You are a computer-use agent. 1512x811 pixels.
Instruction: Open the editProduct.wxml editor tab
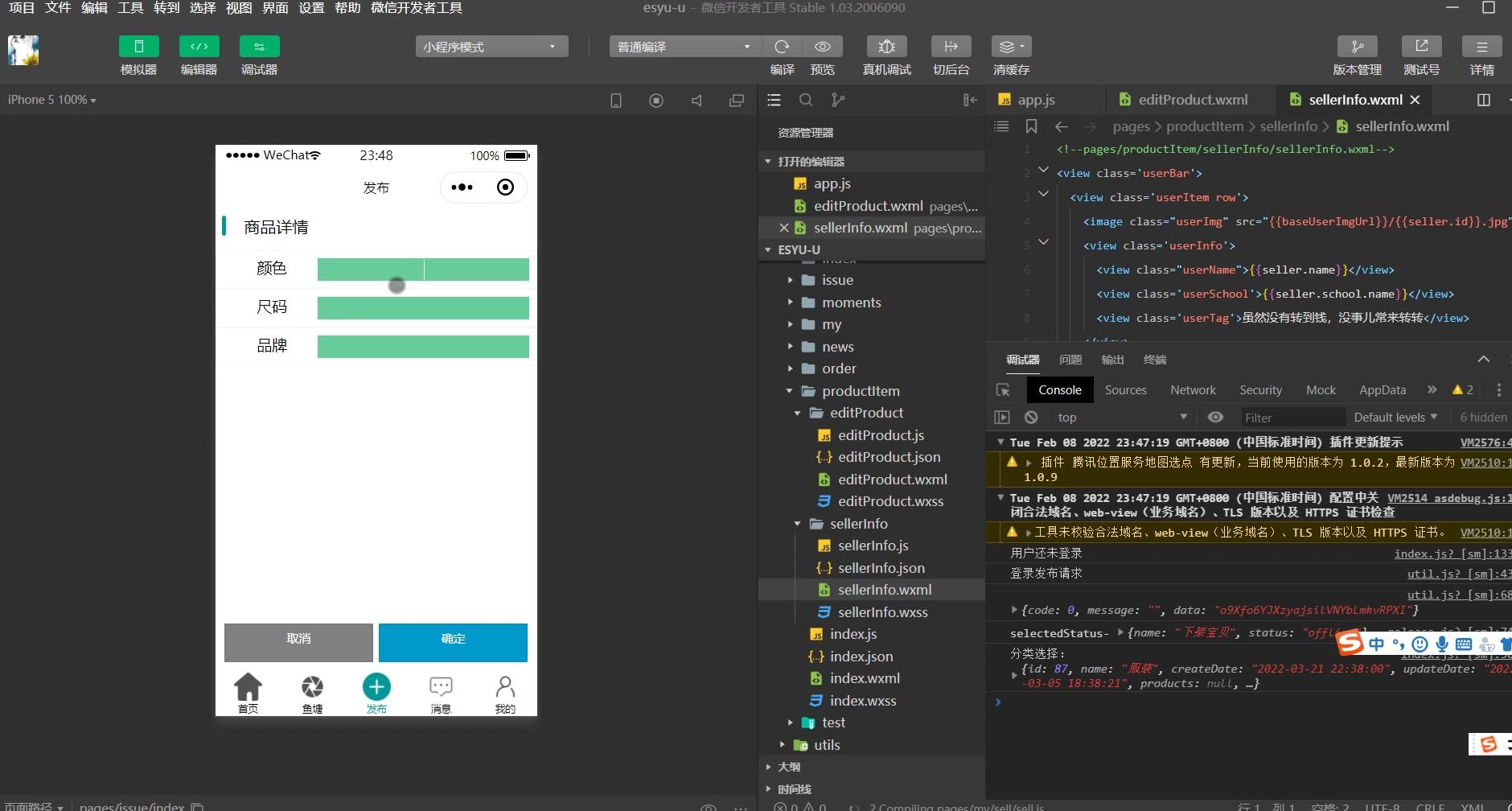coord(1192,100)
